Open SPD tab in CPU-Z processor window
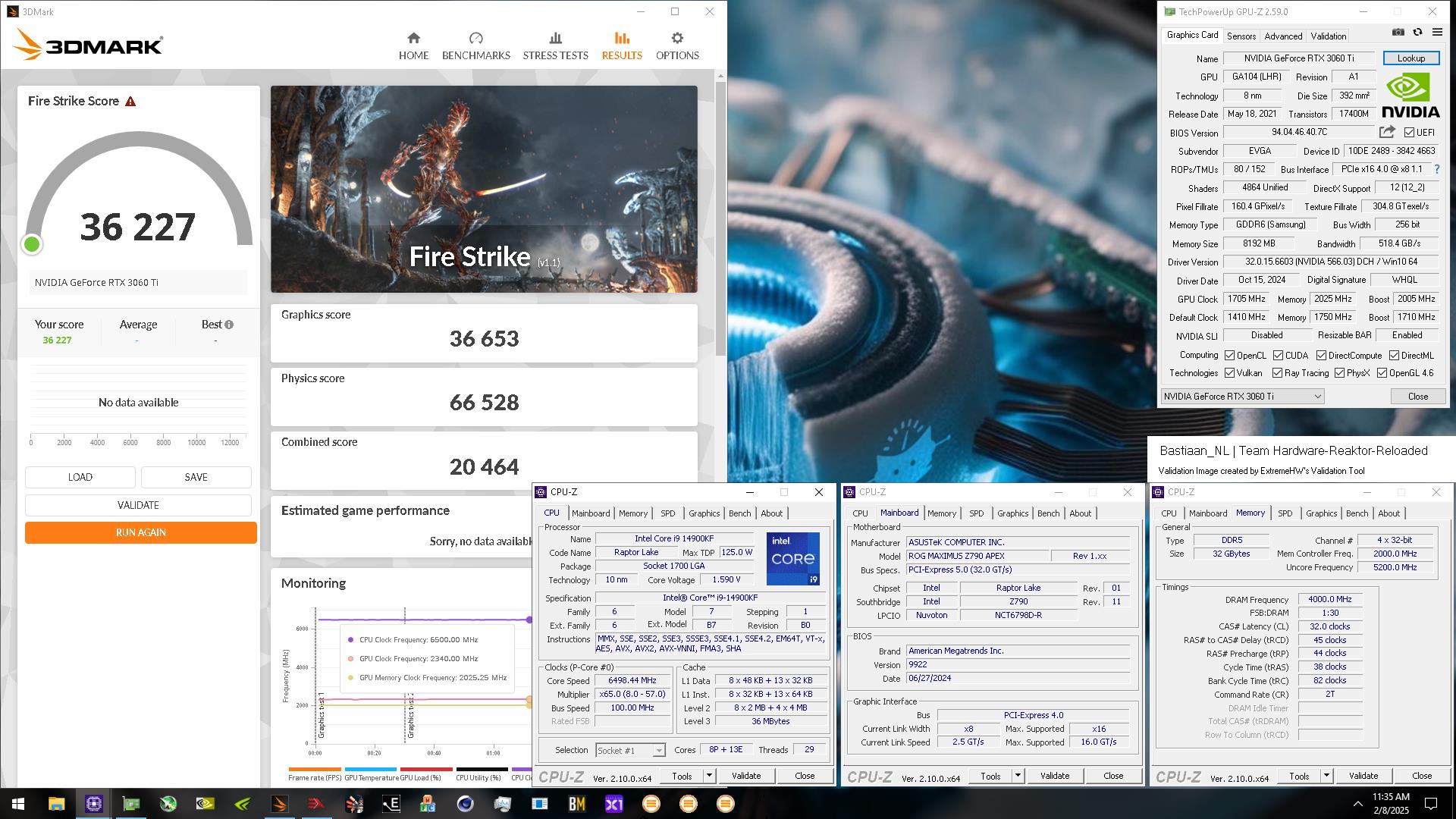The image size is (1456, 819). tap(668, 513)
